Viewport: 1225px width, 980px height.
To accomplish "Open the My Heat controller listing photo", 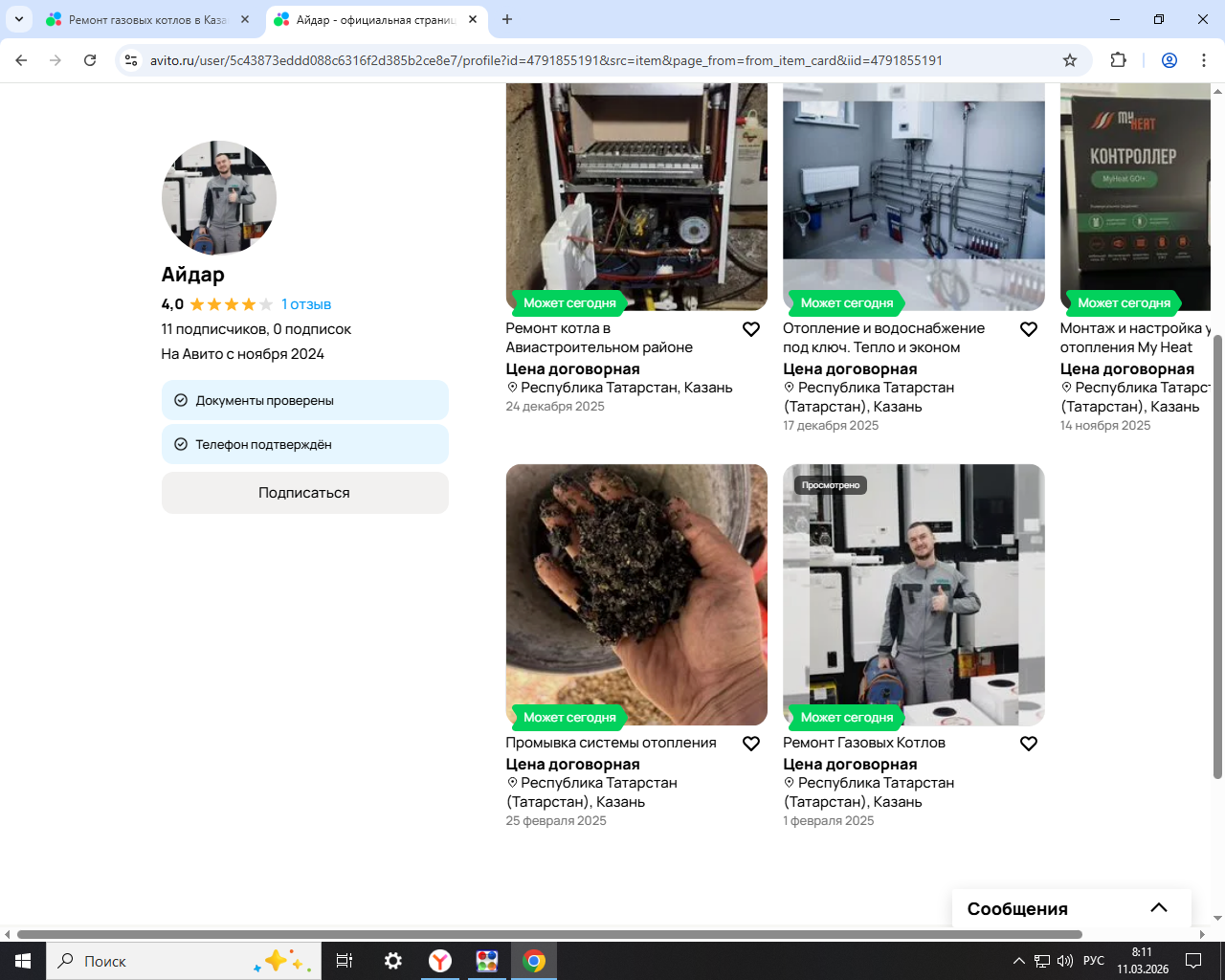I will (1136, 196).
